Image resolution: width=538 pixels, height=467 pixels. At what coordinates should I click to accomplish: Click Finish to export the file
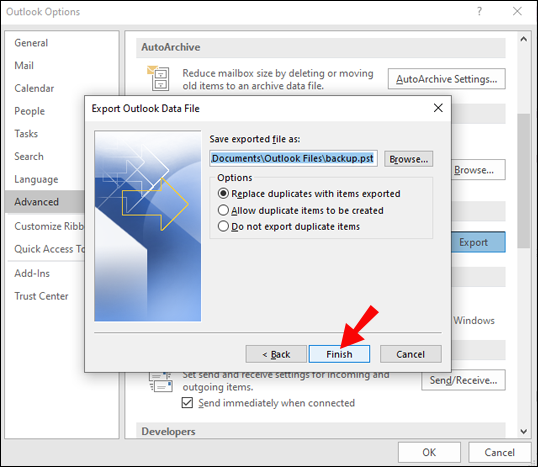pyautogui.click(x=339, y=354)
